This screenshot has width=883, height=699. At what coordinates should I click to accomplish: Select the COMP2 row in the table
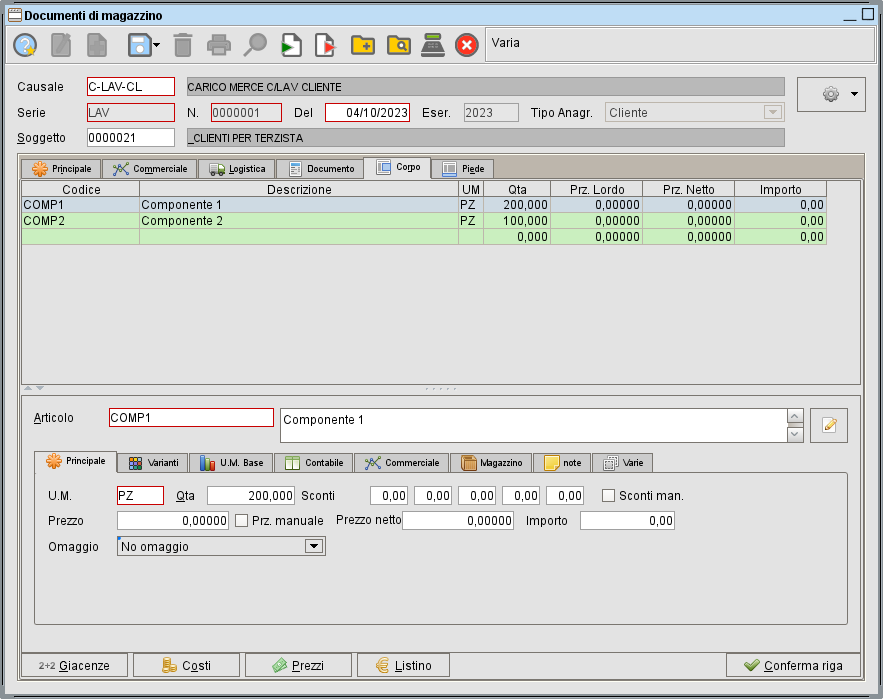point(80,221)
